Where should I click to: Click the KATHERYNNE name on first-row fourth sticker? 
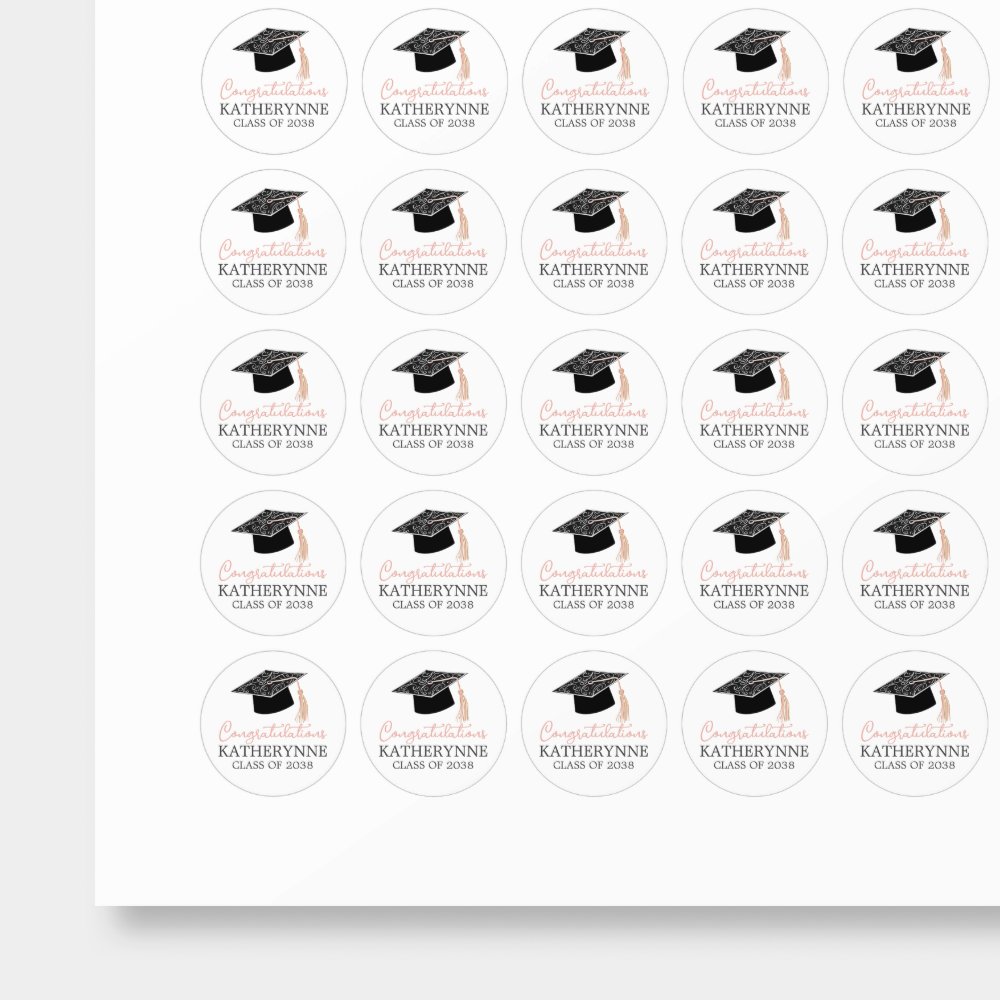point(755,109)
